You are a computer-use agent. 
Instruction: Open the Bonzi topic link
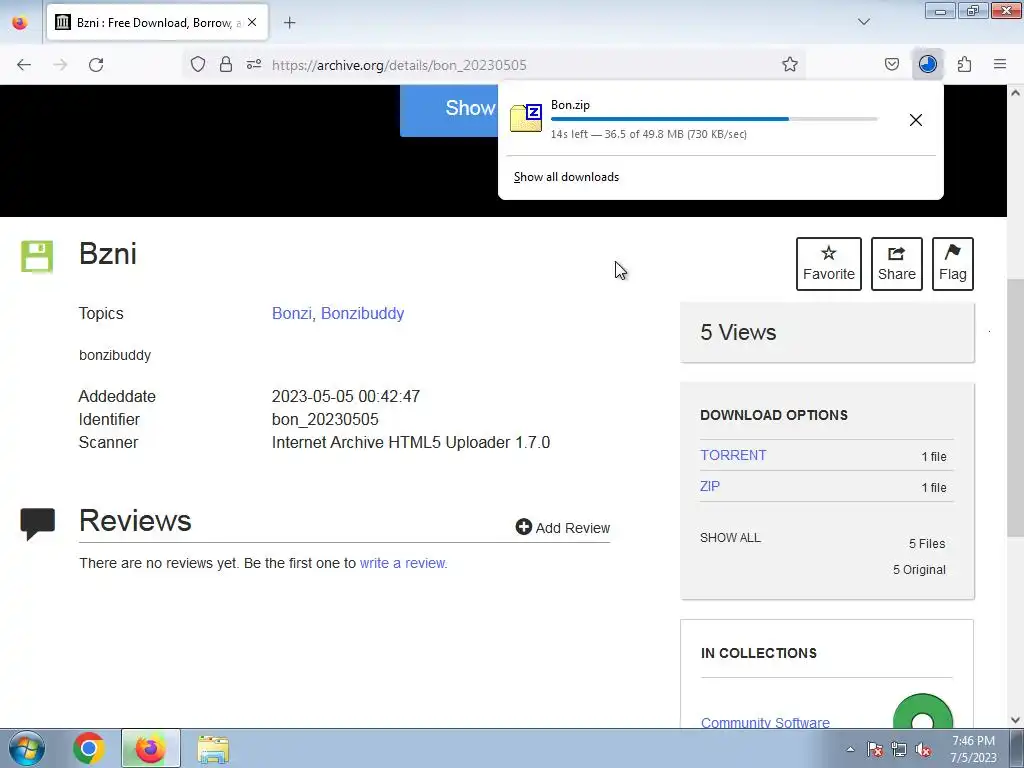click(x=291, y=313)
